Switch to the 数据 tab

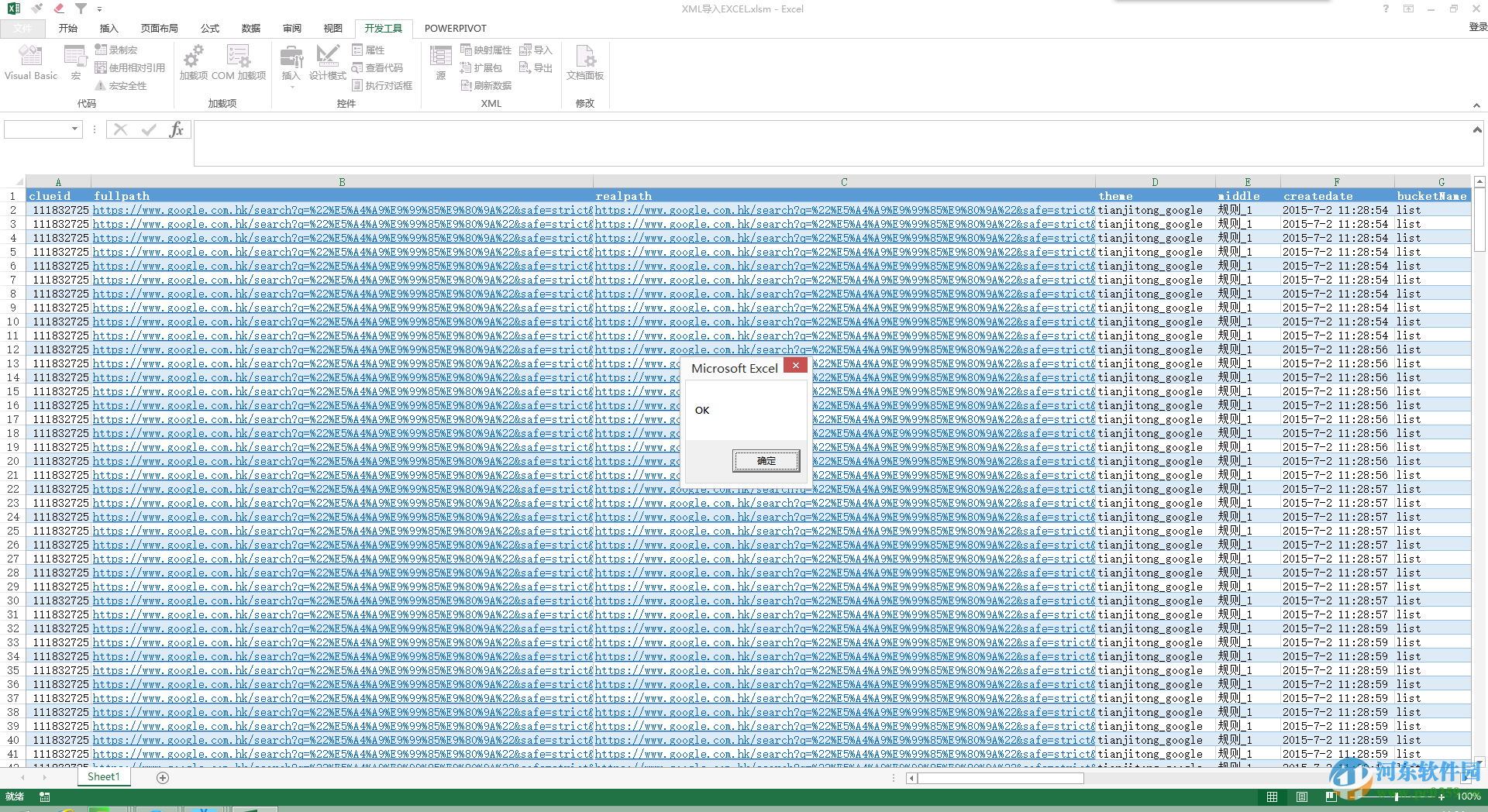point(251,29)
